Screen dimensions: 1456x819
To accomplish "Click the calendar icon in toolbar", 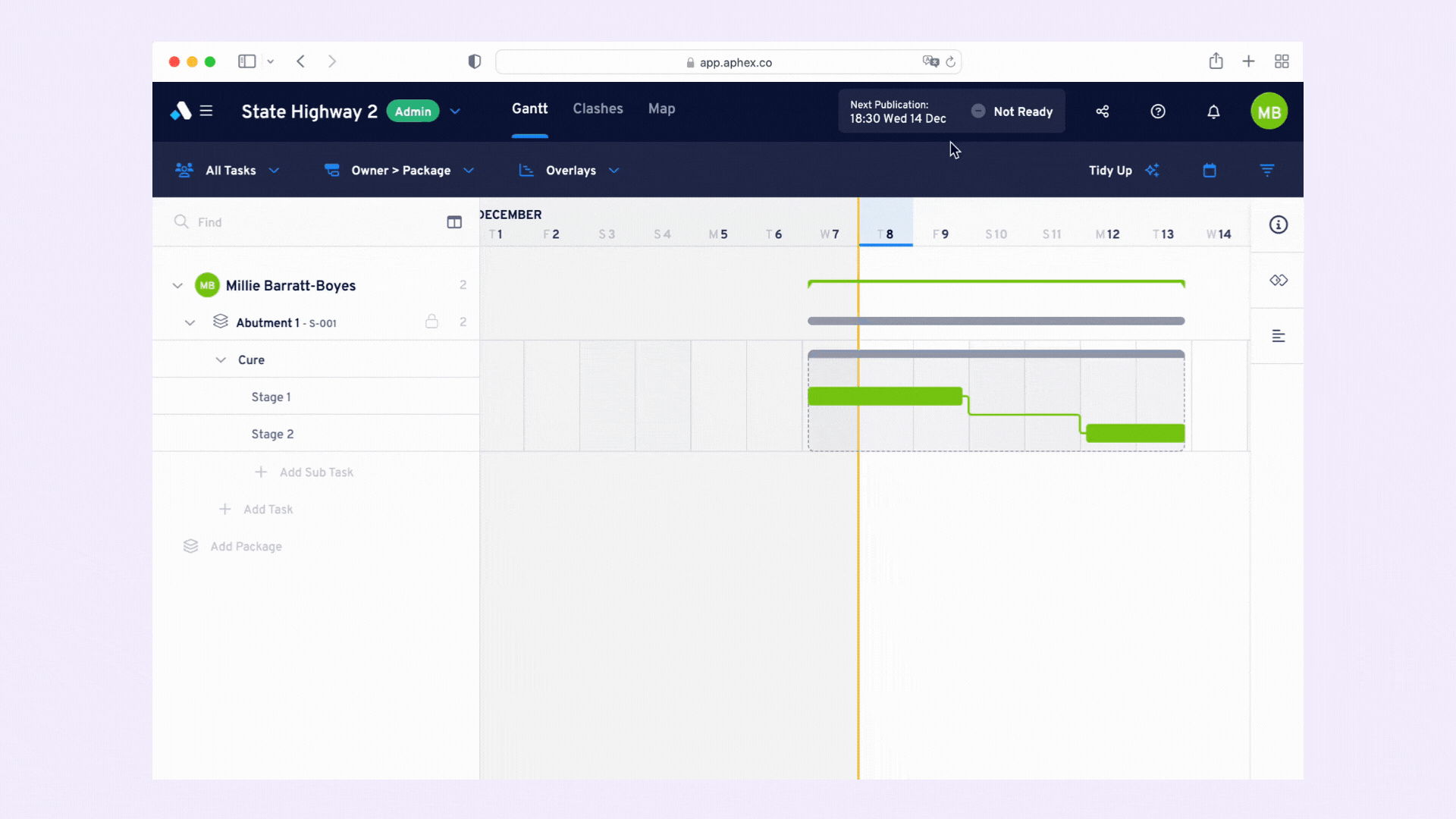I will [x=1210, y=170].
